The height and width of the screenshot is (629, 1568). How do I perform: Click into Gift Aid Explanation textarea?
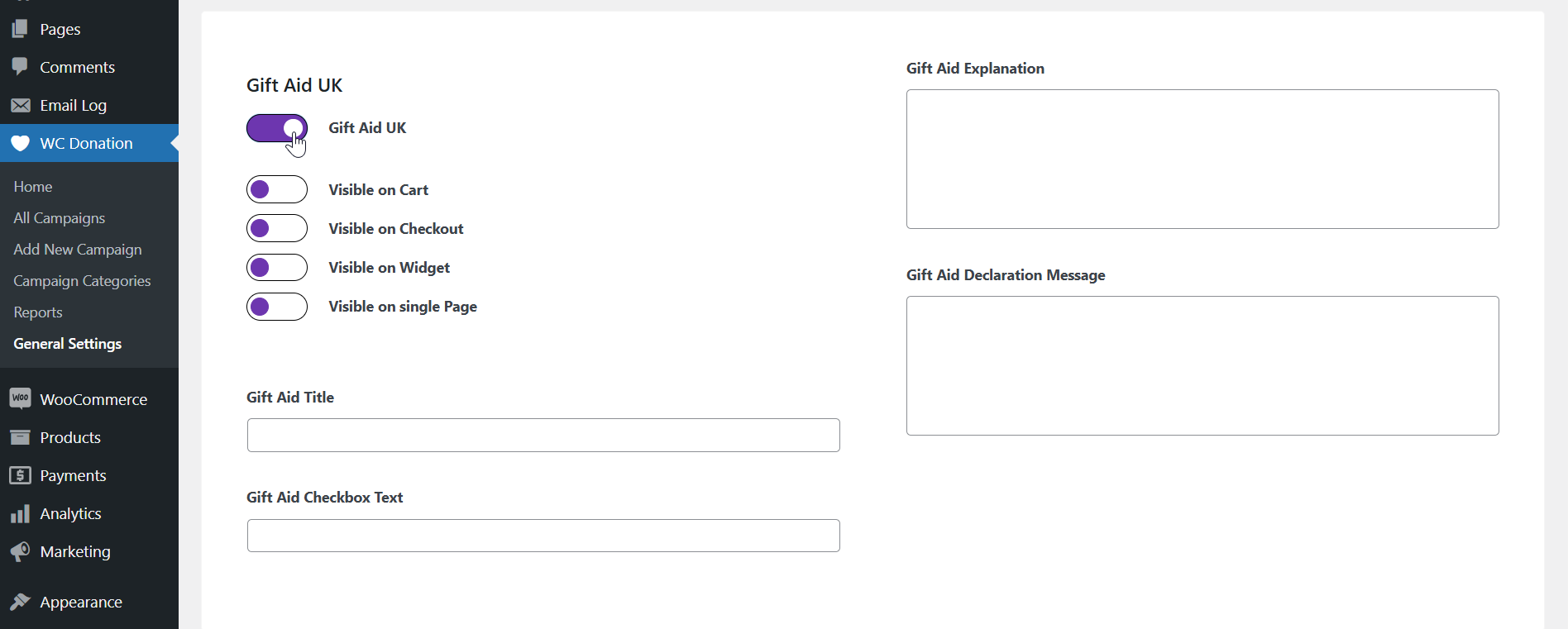(1202, 159)
